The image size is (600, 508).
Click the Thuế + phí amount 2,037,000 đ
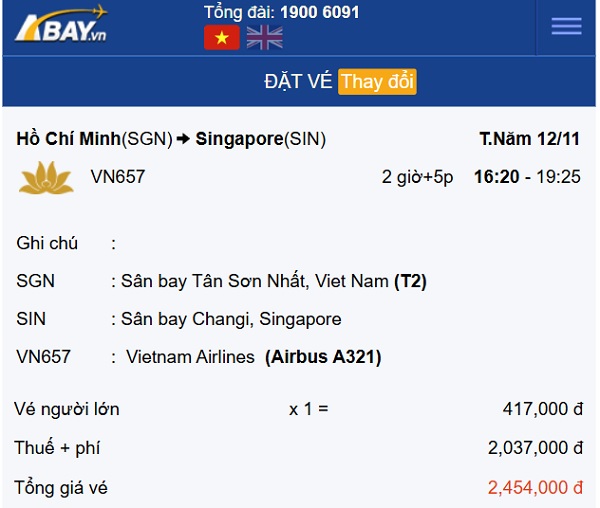pos(535,448)
